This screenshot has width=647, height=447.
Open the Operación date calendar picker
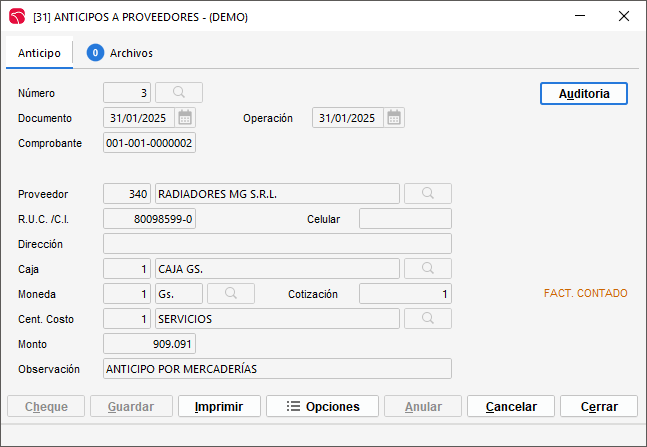pos(394,118)
